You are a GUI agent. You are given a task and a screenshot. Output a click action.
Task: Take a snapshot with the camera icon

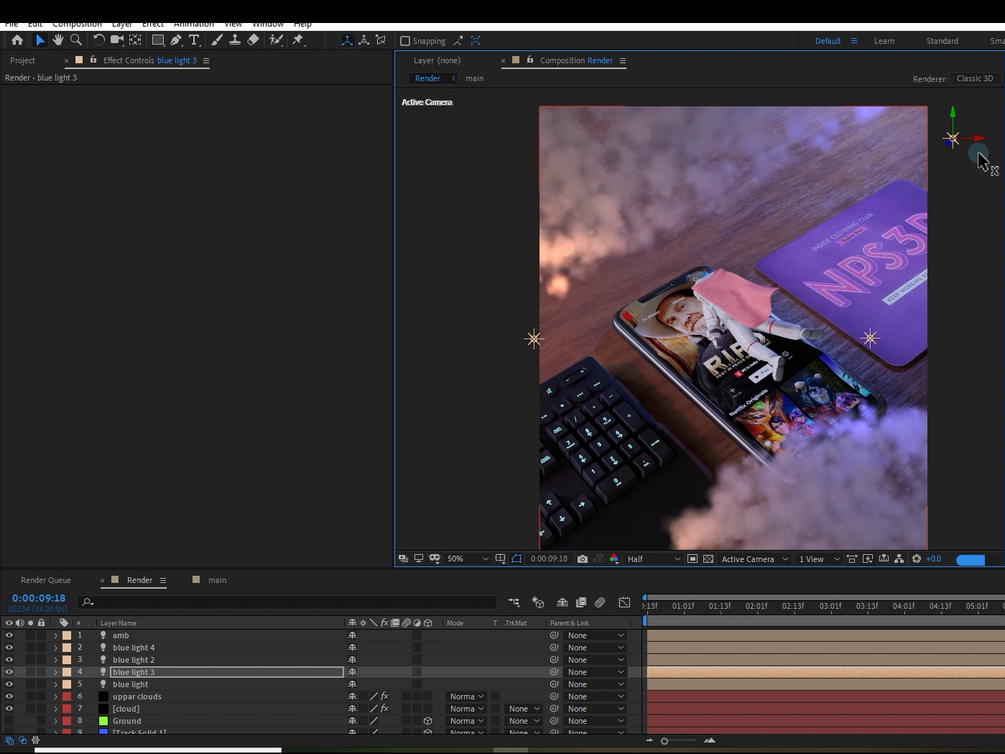pos(582,559)
